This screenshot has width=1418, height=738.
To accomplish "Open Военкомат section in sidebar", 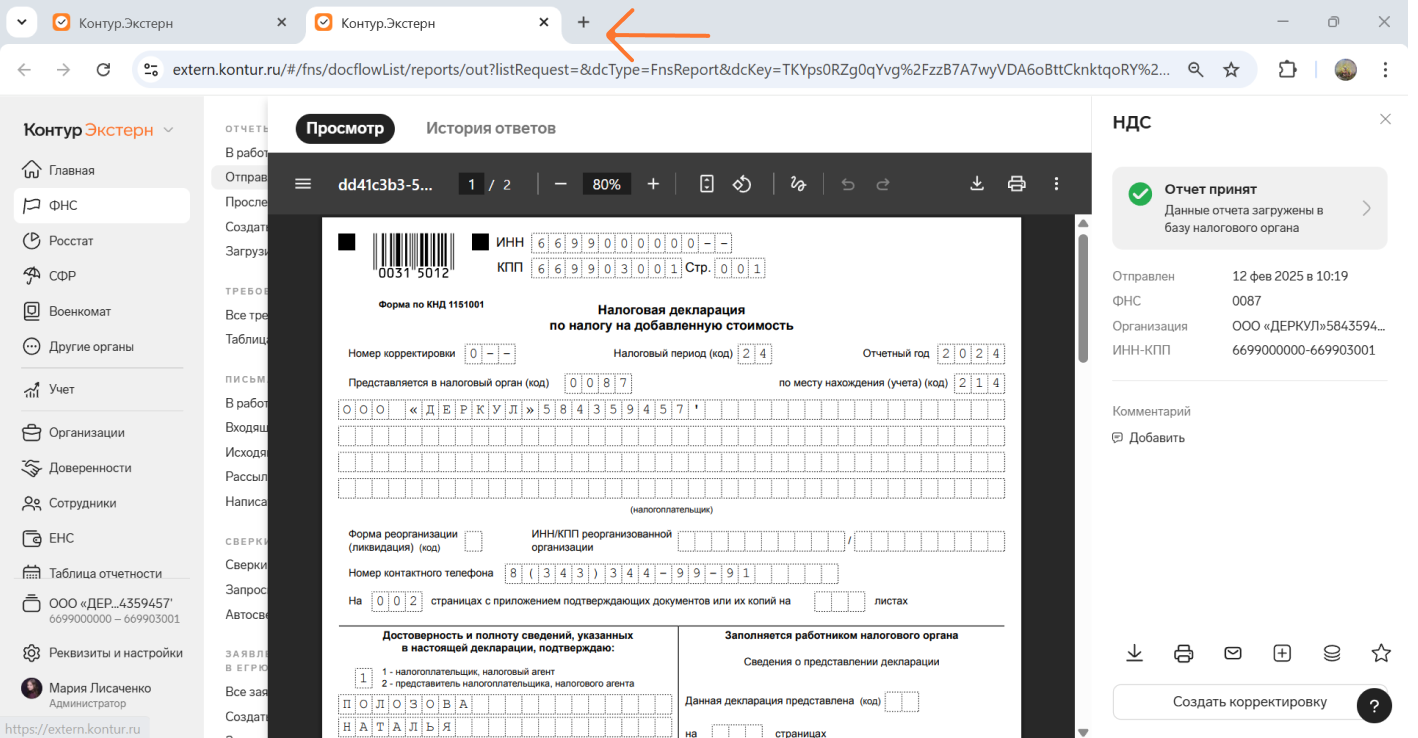I will pyautogui.click(x=101, y=311).
